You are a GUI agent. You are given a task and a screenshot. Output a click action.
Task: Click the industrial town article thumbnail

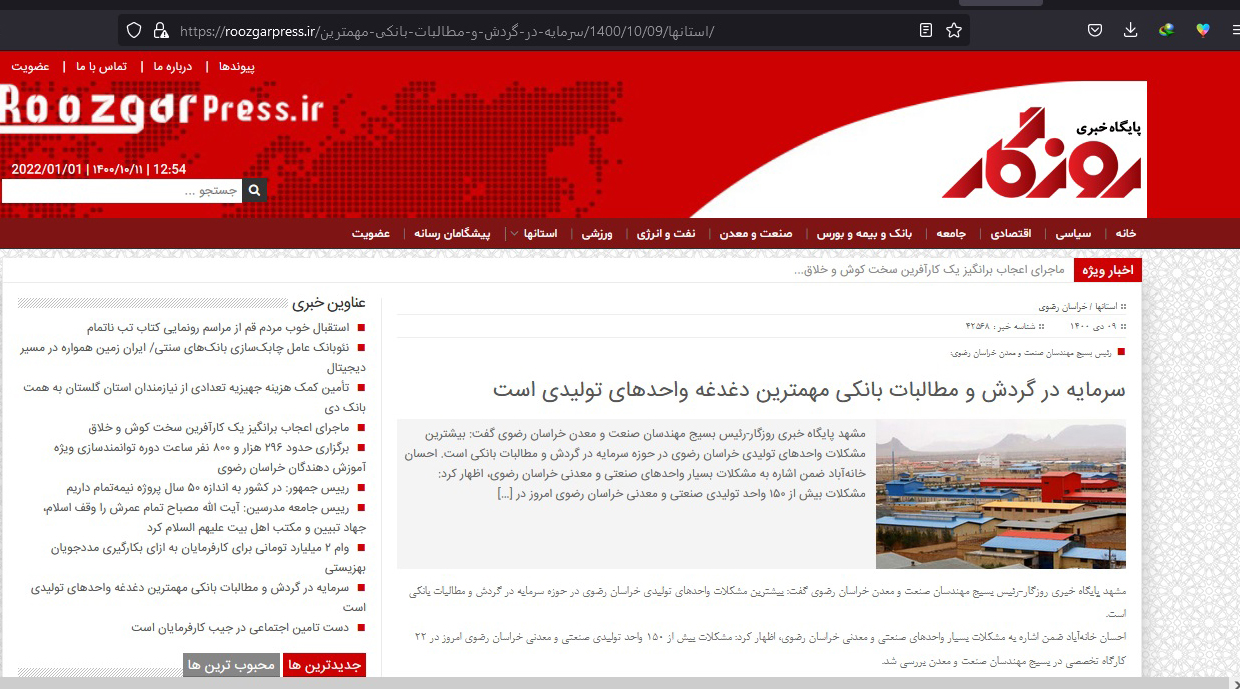pyautogui.click(x=1000, y=494)
